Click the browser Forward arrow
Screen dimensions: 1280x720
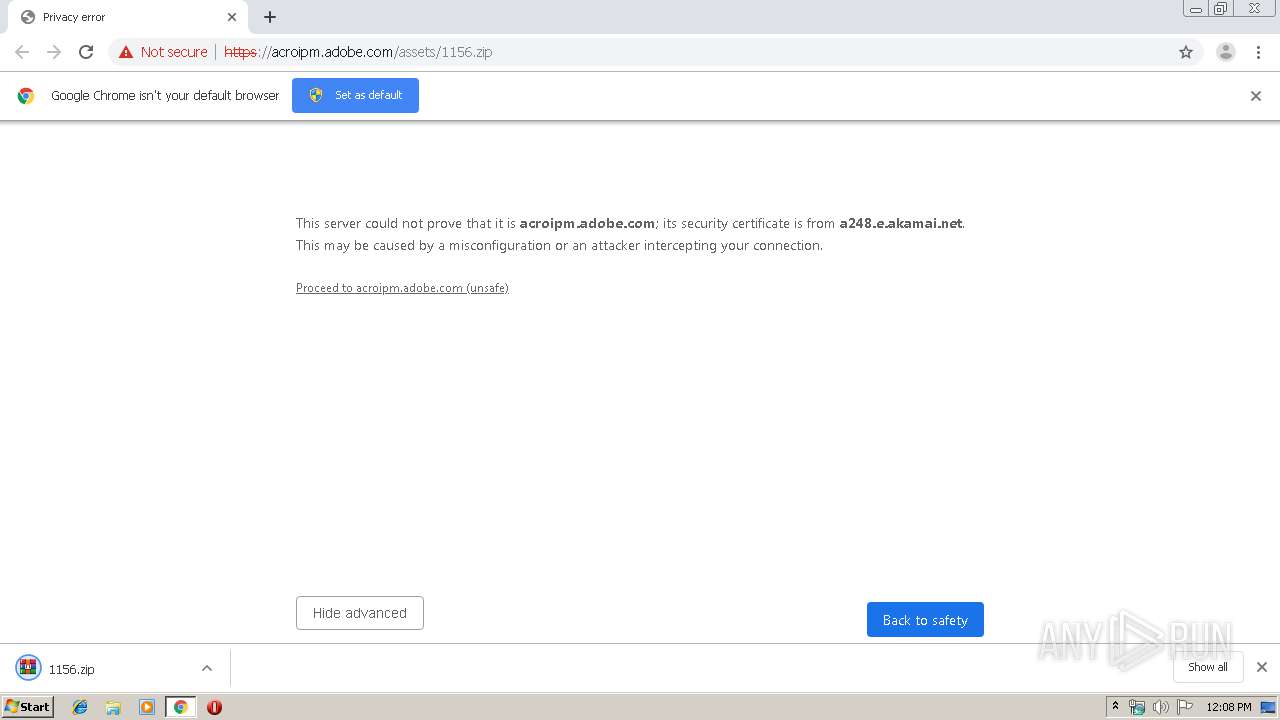tap(54, 52)
